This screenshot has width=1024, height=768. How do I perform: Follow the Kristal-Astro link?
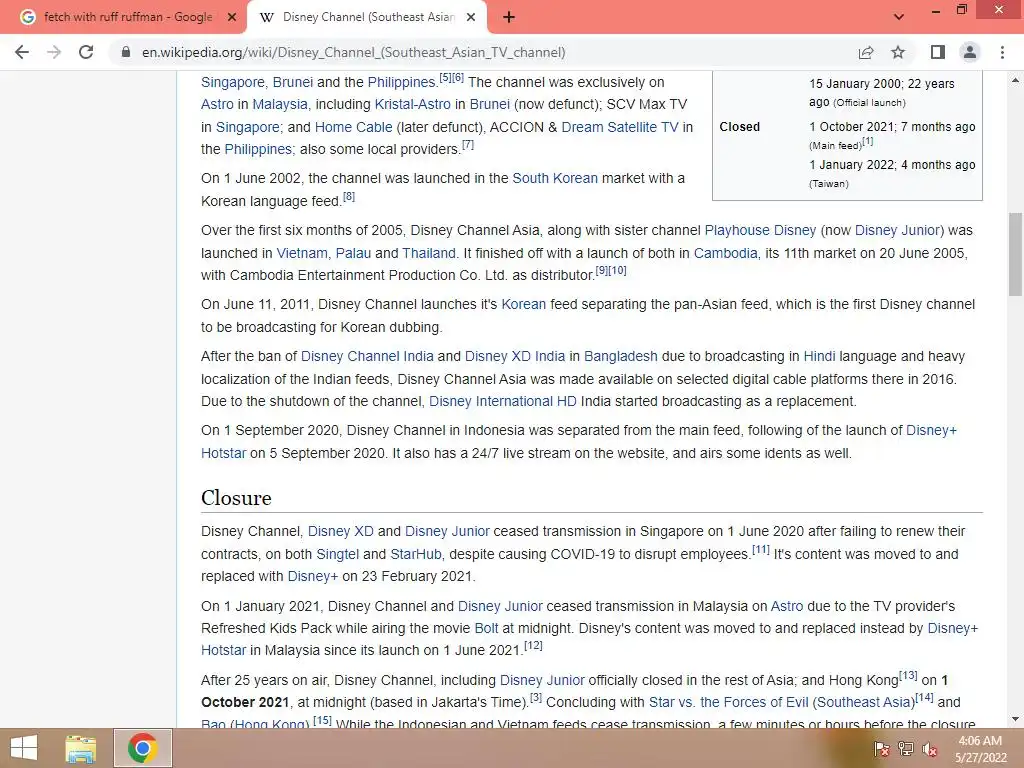point(412,104)
